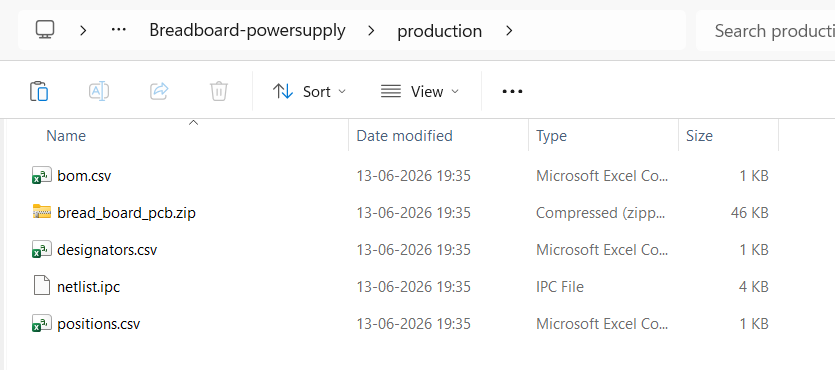The image size is (835, 370).
Task: Open the View dropdown menu
Action: pyautogui.click(x=420, y=92)
